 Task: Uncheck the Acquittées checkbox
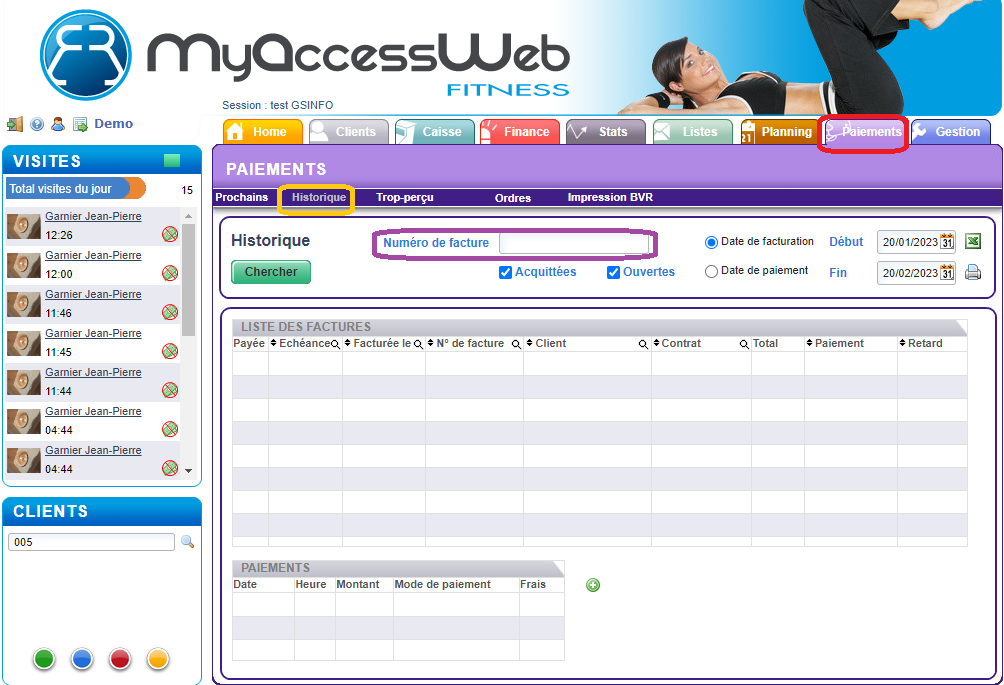point(506,272)
